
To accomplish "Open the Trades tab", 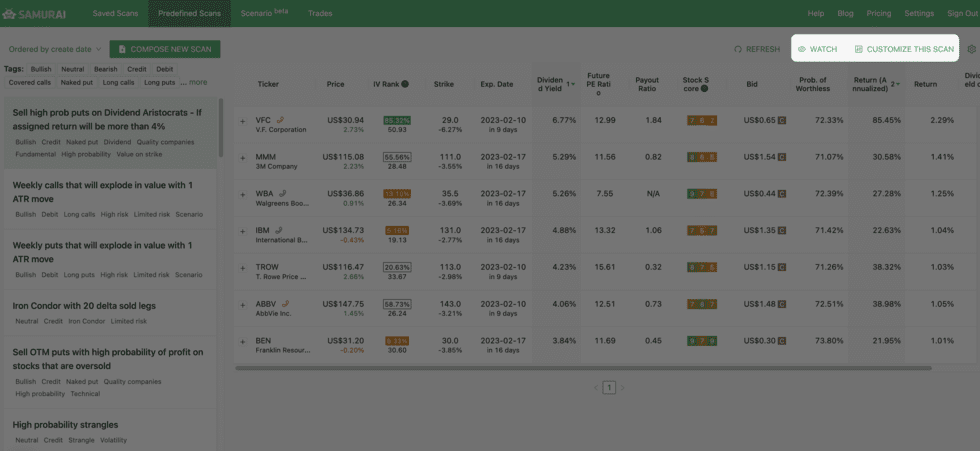I will coord(320,13).
